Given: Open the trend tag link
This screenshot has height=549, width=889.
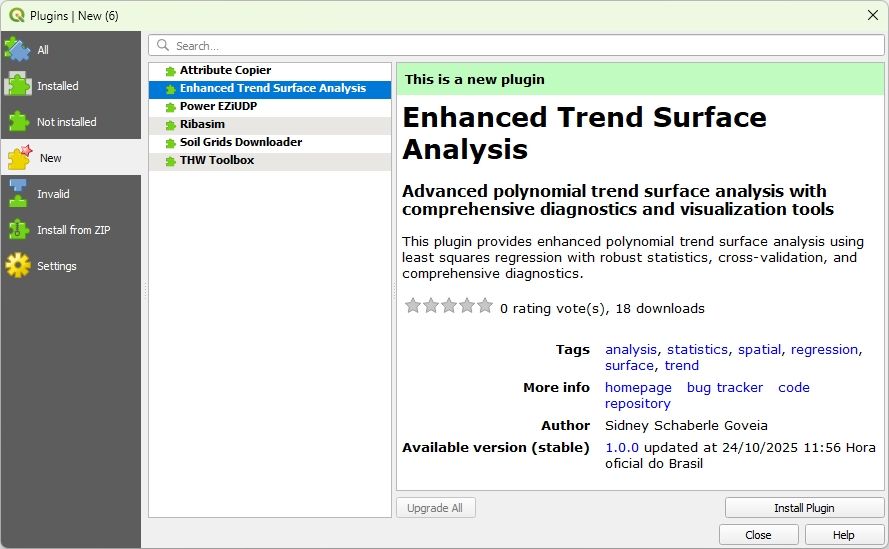Looking at the screenshot, I should click(681, 365).
